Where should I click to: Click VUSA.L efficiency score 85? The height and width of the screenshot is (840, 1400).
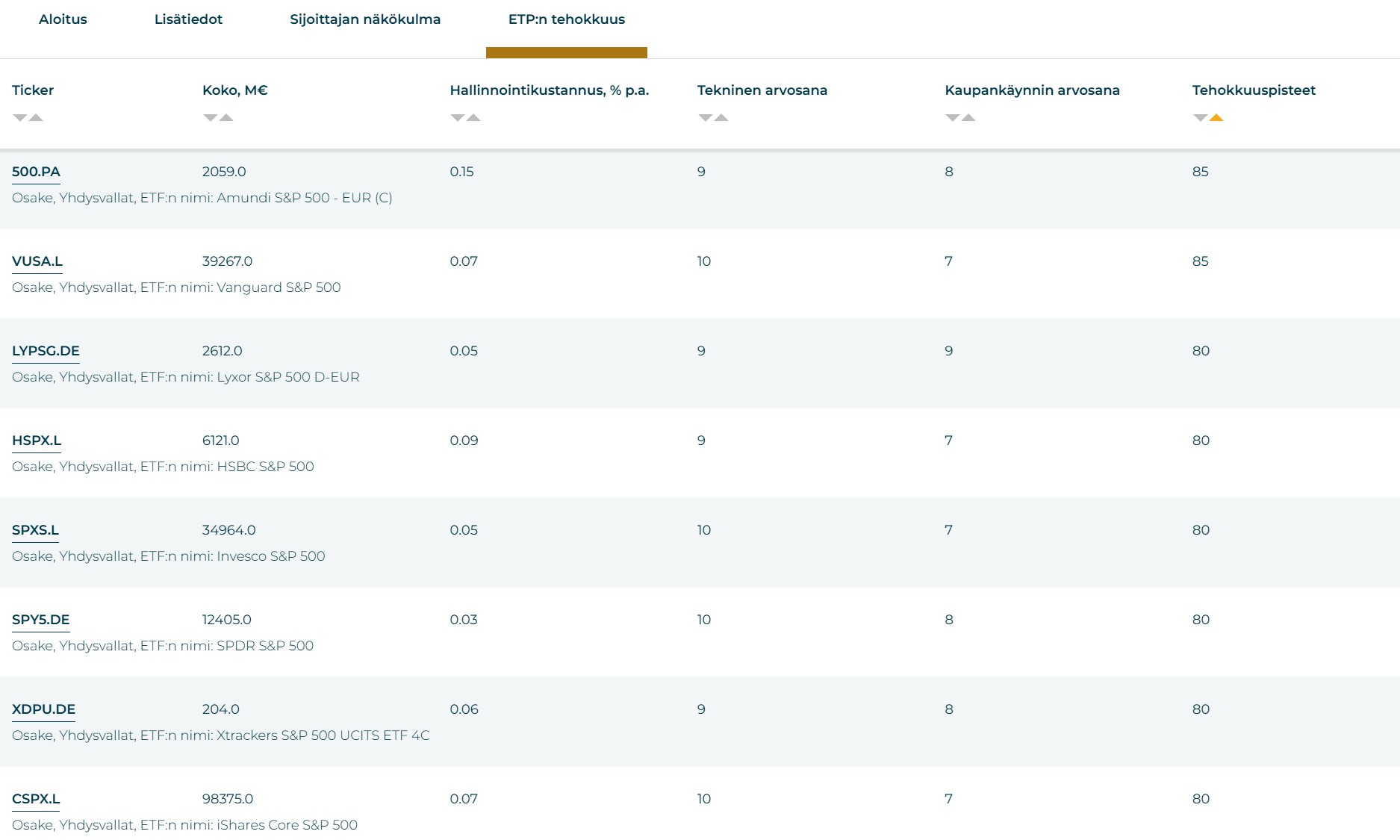(x=1201, y=261)
